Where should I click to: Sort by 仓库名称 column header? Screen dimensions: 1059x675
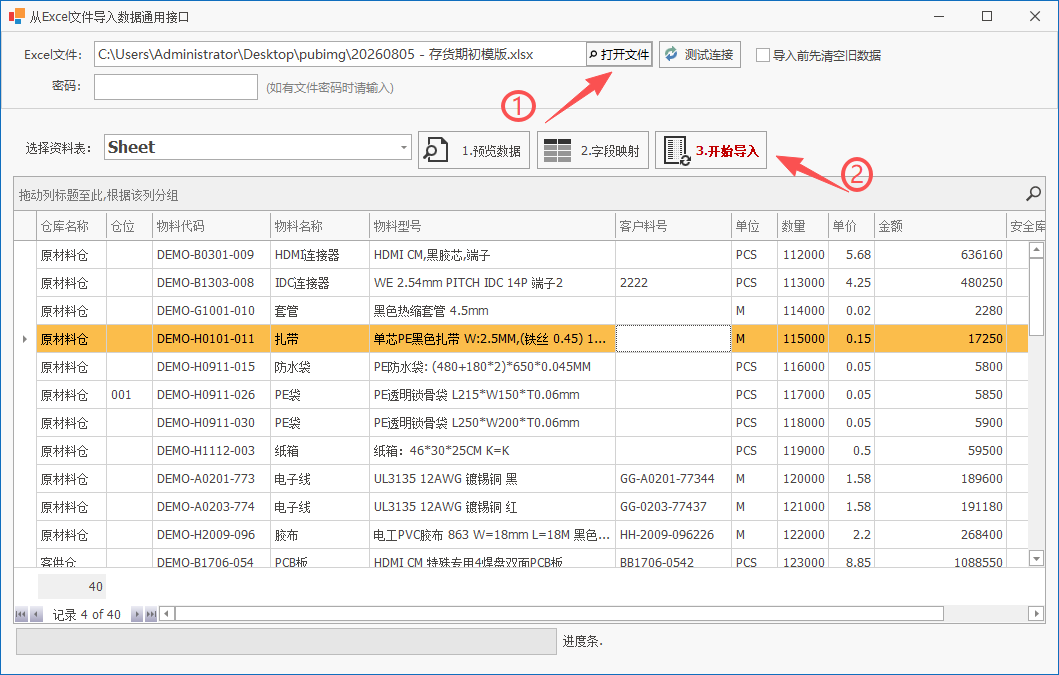pos(72,226)
